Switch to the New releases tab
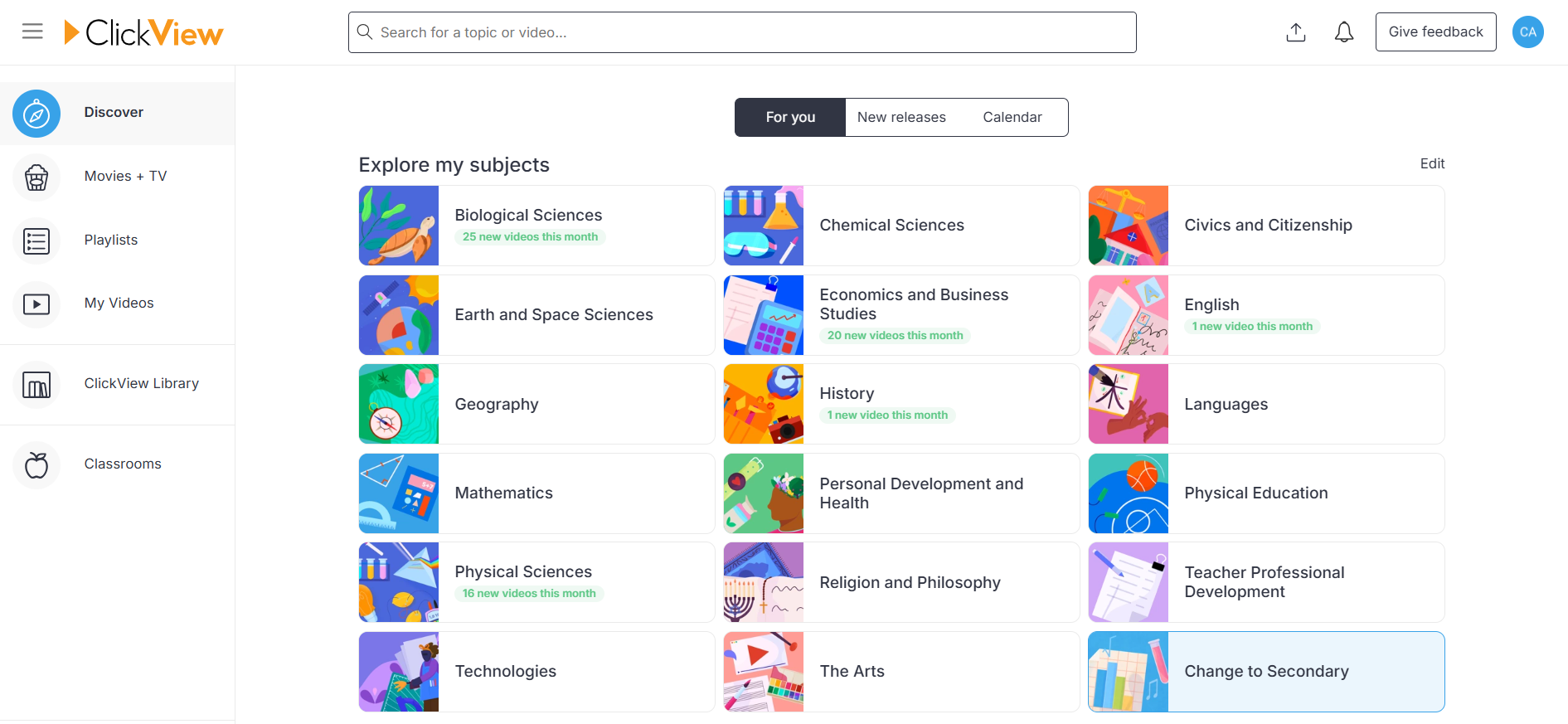The height and width of the screenshot is (724, 1568). (x=901, y=118)
